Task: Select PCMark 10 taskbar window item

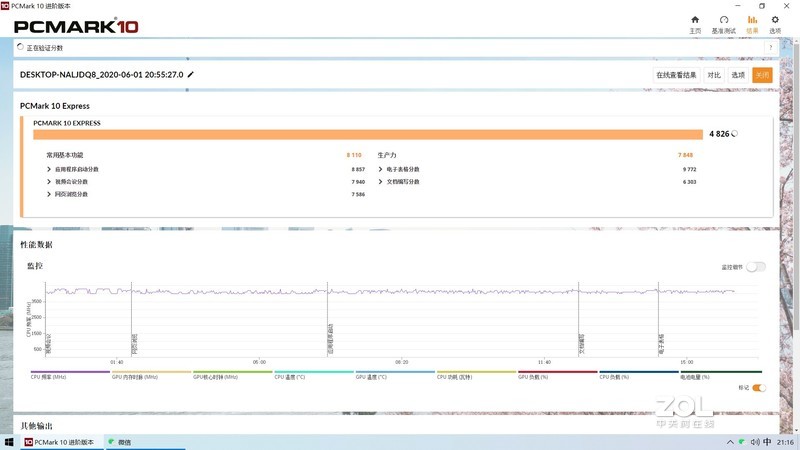Action: [59, 441]
